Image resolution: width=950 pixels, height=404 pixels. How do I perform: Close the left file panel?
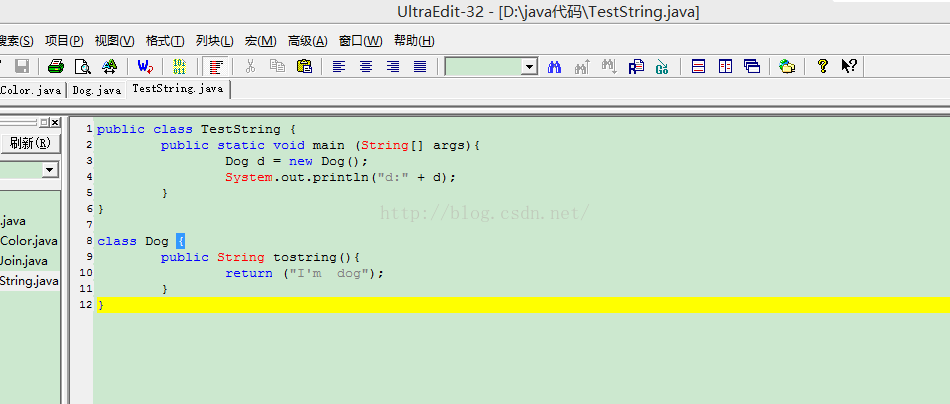click(x=55, y=122)
